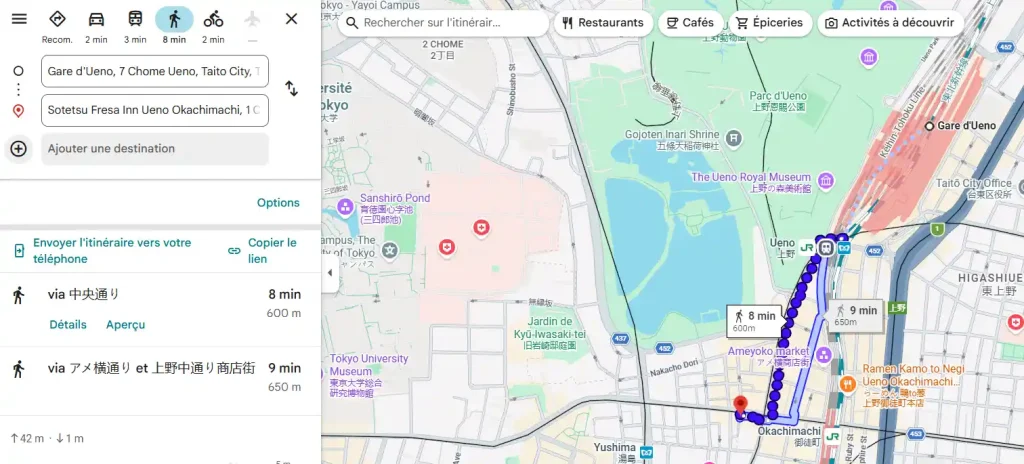This screenshot has height=464, width=1024.
Task: Select the flights travel mode
Action: (252, 26)
